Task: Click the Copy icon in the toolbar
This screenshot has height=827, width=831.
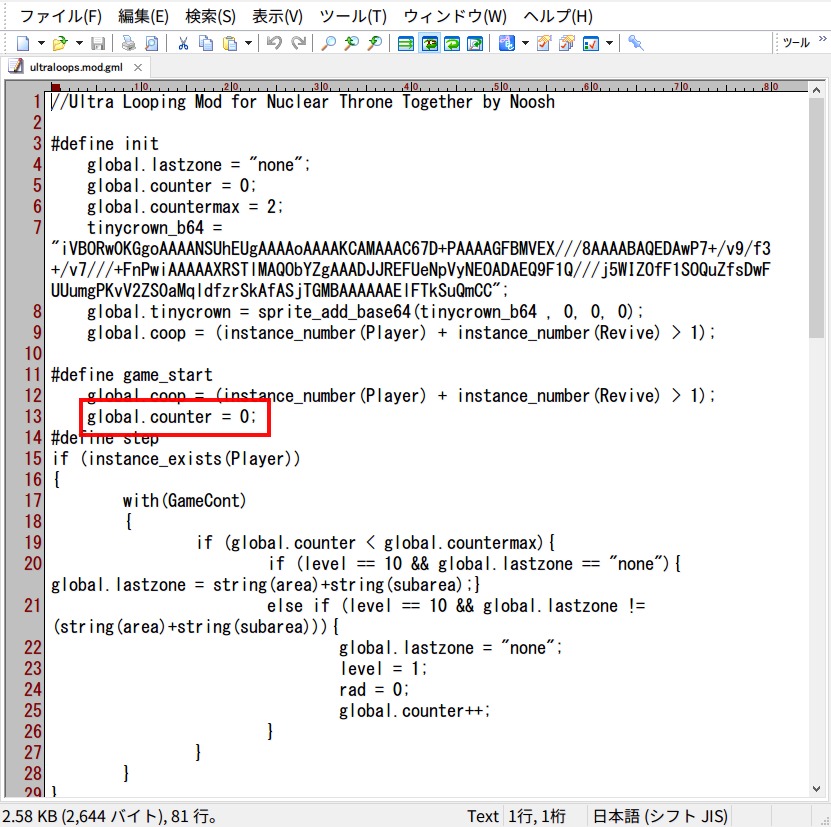Action: click(206, 43)
